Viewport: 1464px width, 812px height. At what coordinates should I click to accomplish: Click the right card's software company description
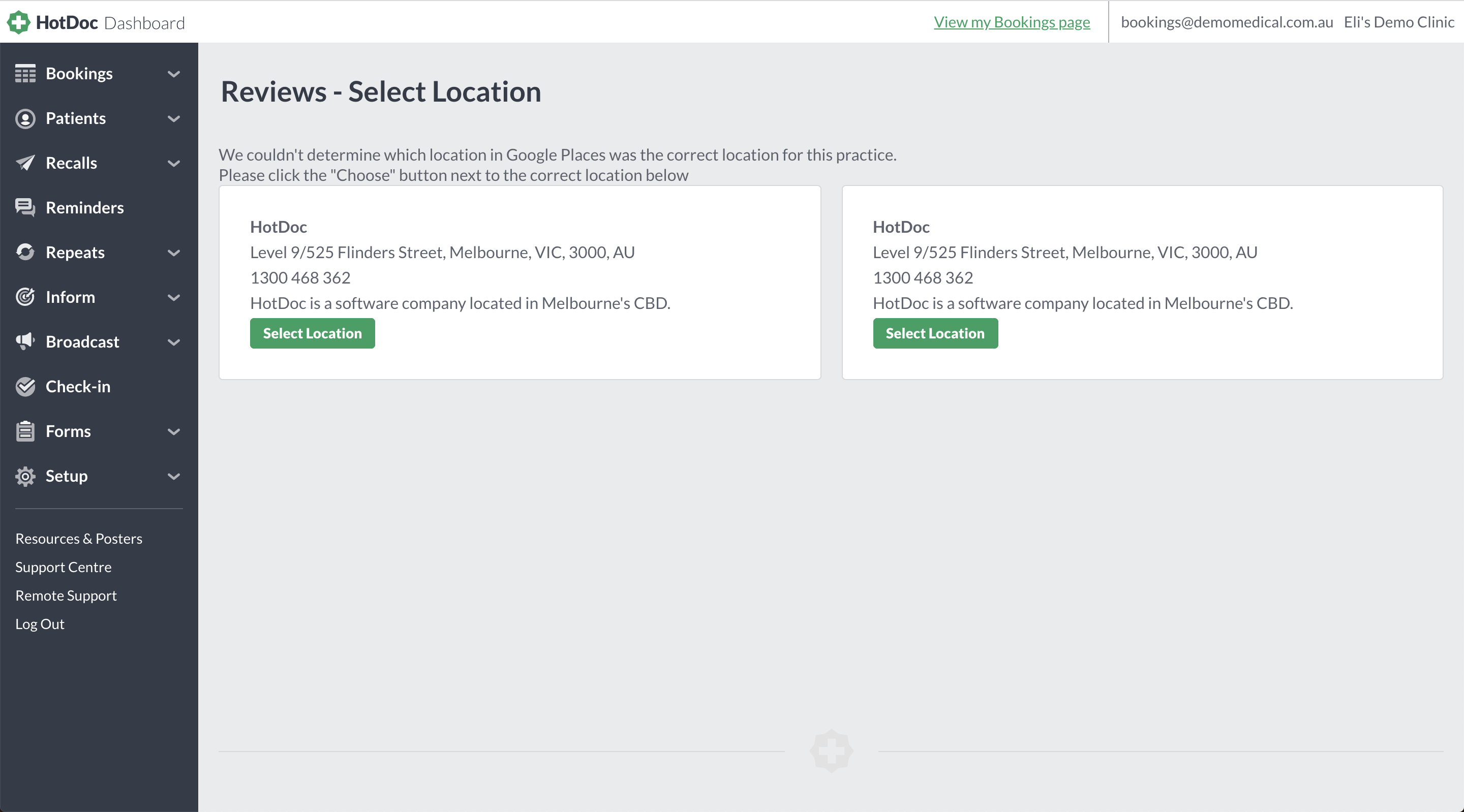(1083, 303)
